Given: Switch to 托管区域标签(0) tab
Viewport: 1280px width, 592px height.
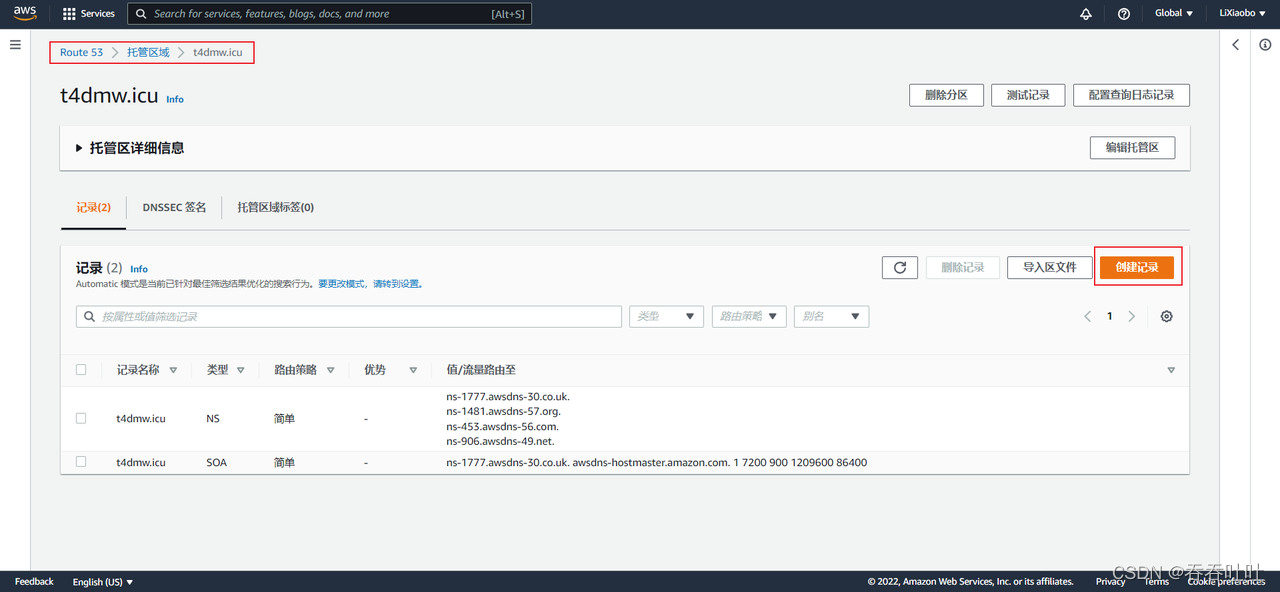Looking at the screenshot, I should (x=275, y=207).
